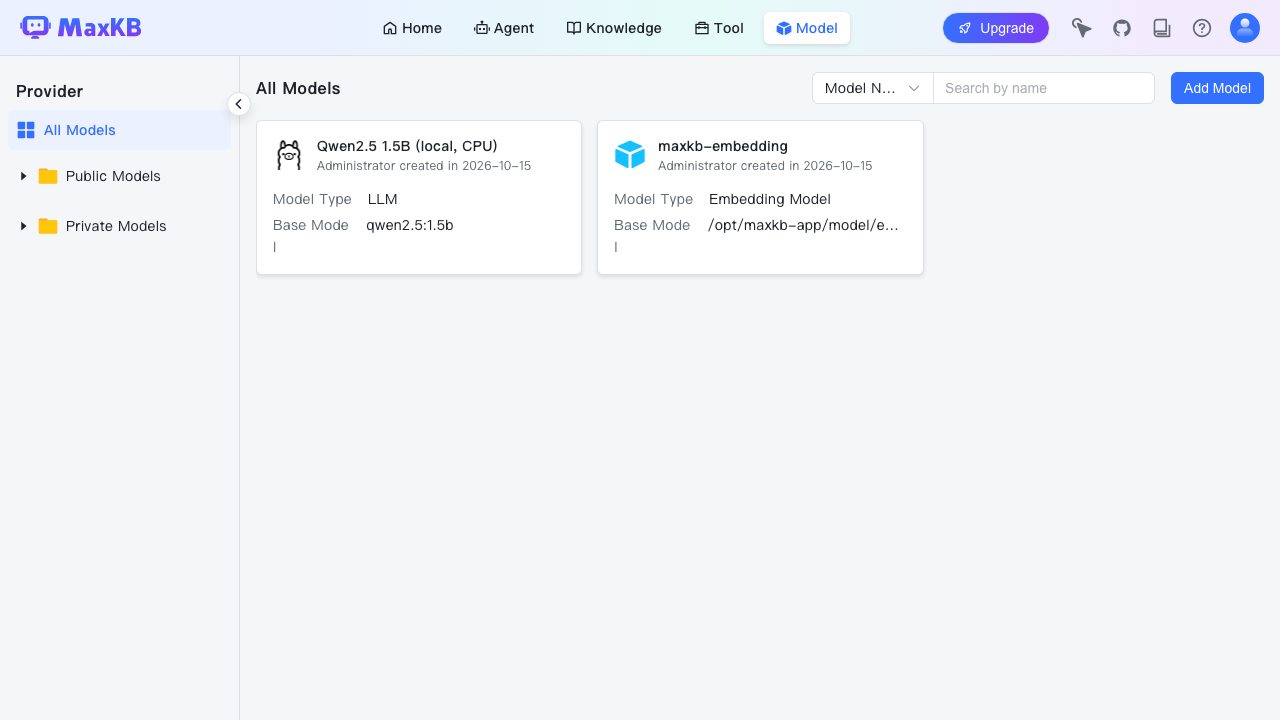The height and width of the screenshot is (720, 1280).
Task: Click the Public Models folder icon
Action: point(48,176)
